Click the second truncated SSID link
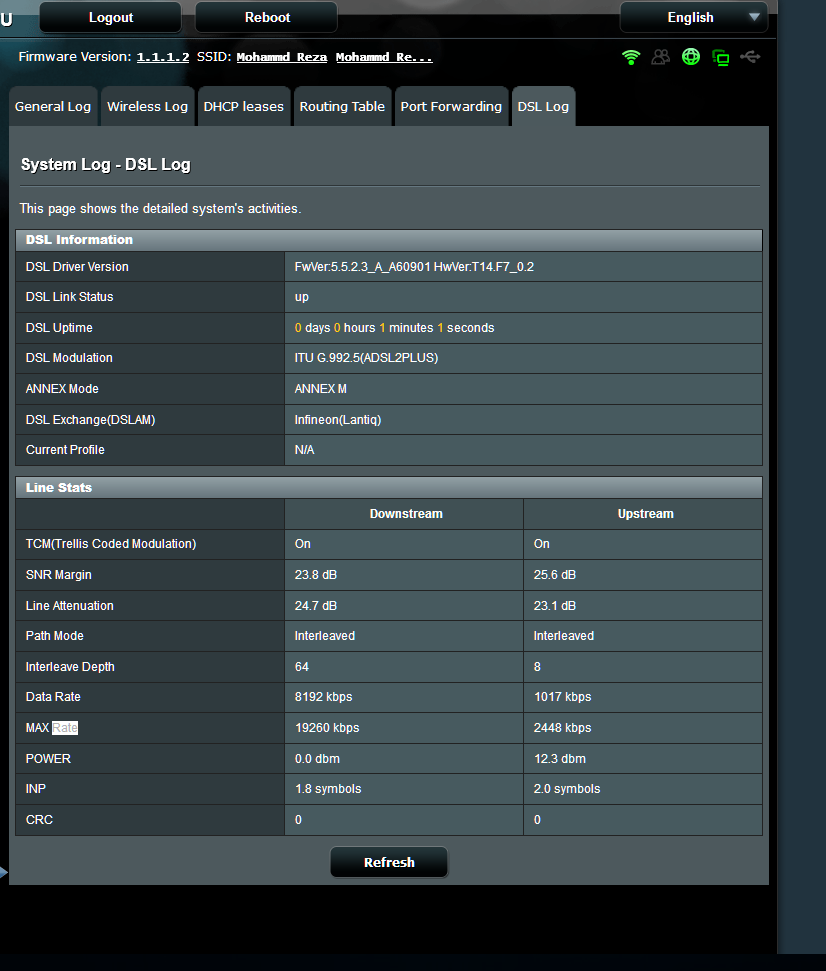The height and width of the screenshot is (971, 826). (384, 57)
